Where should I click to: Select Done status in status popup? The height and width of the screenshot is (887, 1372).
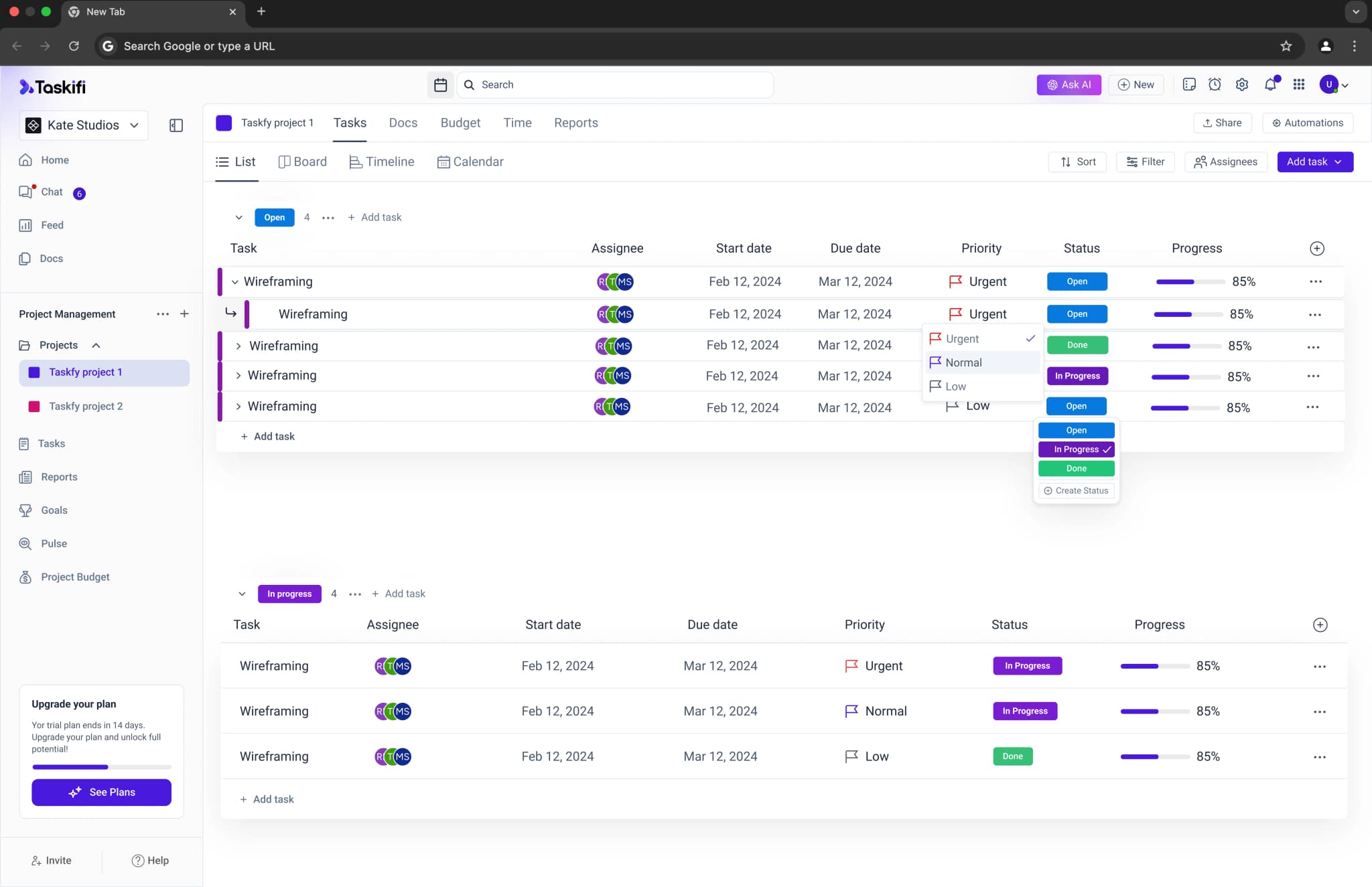click(x=1076, y=468)
